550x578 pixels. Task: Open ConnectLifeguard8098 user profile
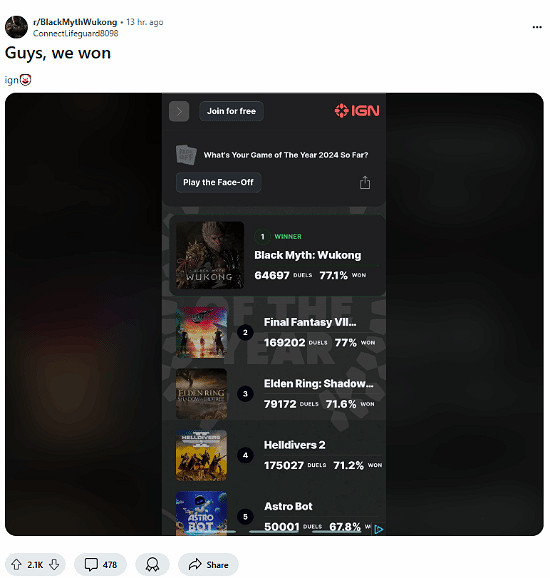pos(76,34)
